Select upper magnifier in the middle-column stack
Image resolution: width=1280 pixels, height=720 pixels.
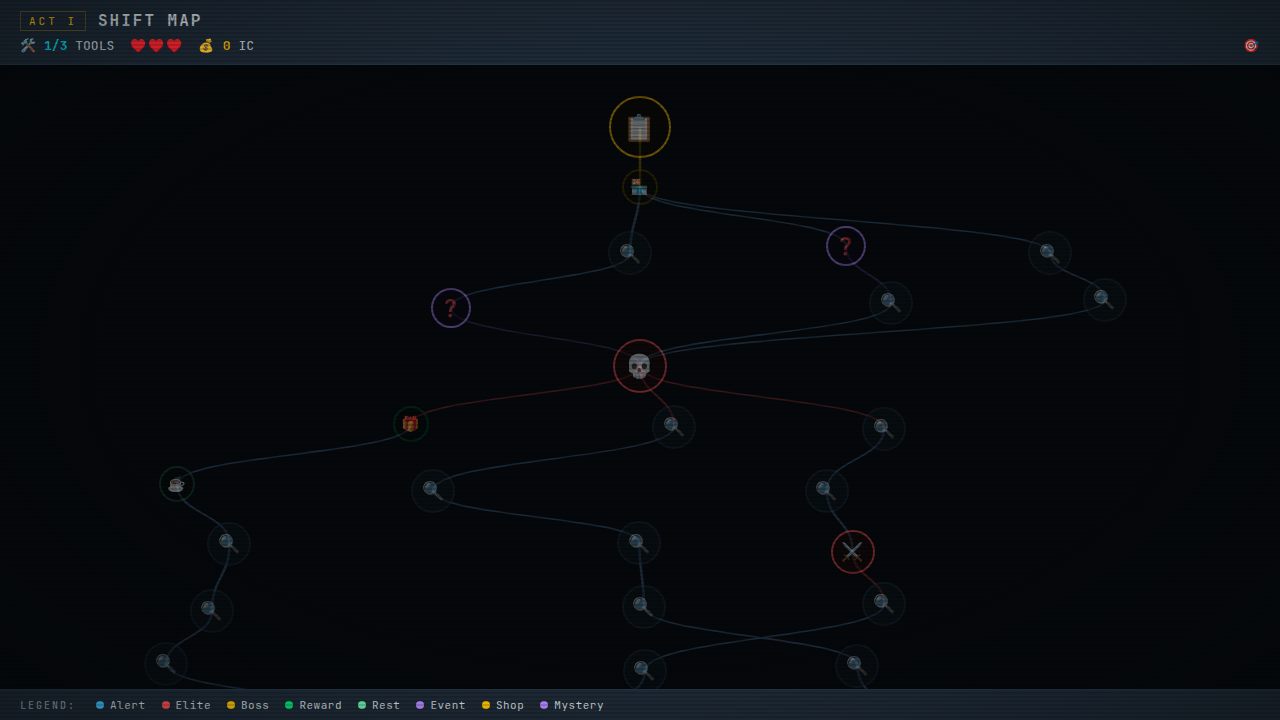point(639,543)
